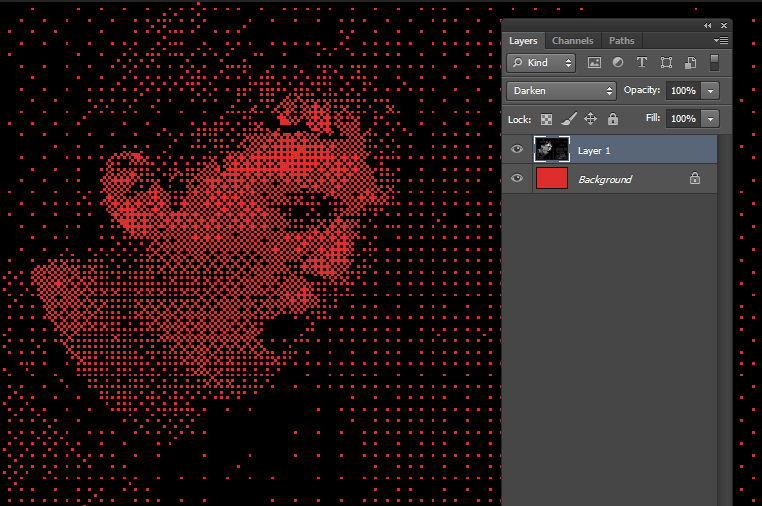Viewport: 762px width, 506px height.
Task: Lock transparent pixels icon
Action: coord(546,119)
